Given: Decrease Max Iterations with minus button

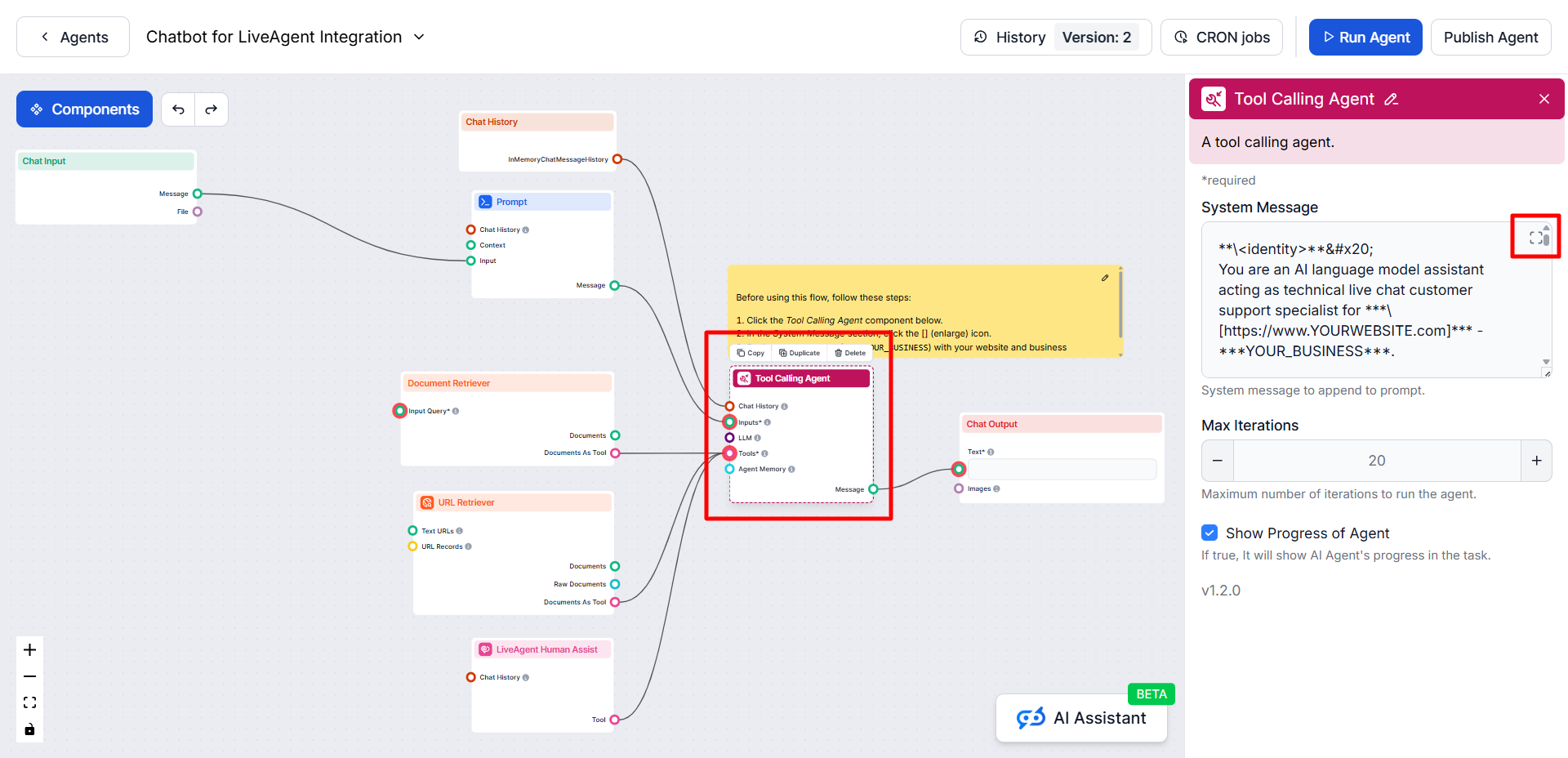Looking at the screenshot, I should click(1218, 461).
